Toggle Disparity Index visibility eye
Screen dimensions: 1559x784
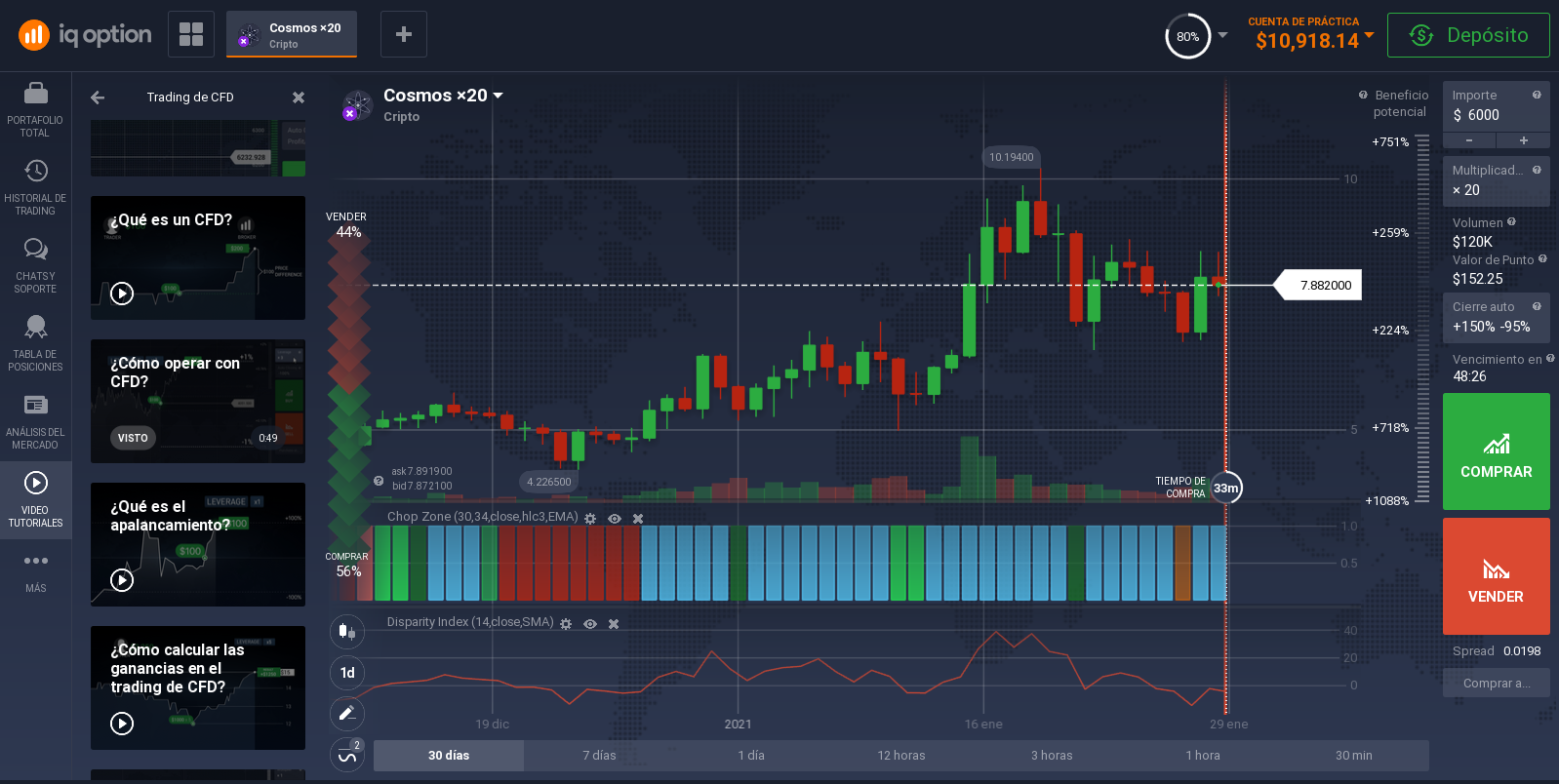(x=590, y=624)
